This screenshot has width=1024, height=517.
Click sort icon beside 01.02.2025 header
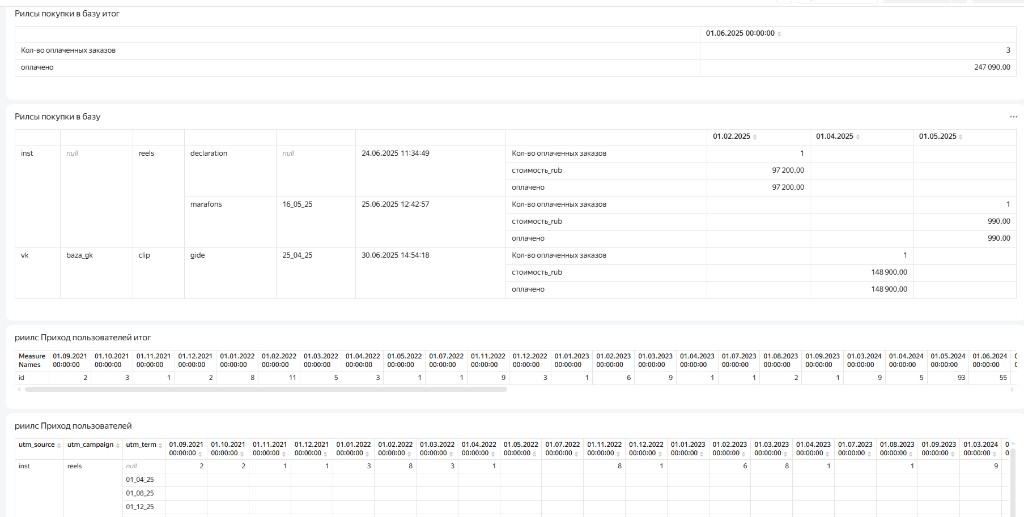755,137
